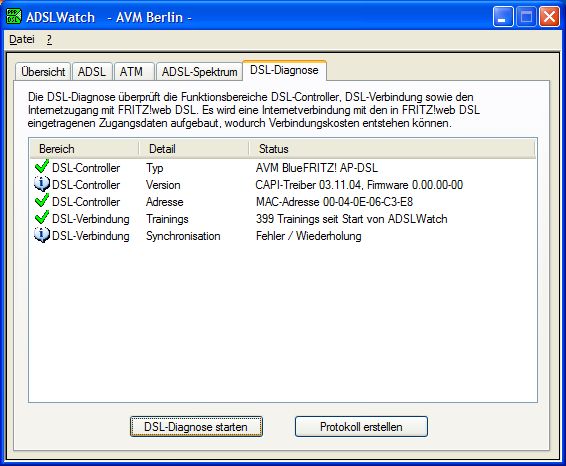The height and width of the screenshot is (466, 566).
Task: Click the 'Synchronisation' detail cell
Action: coord(183,236)
